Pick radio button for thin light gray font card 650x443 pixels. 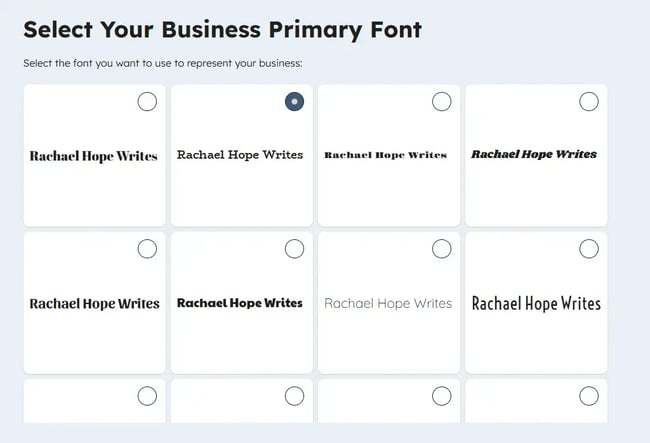pos(441,249)
